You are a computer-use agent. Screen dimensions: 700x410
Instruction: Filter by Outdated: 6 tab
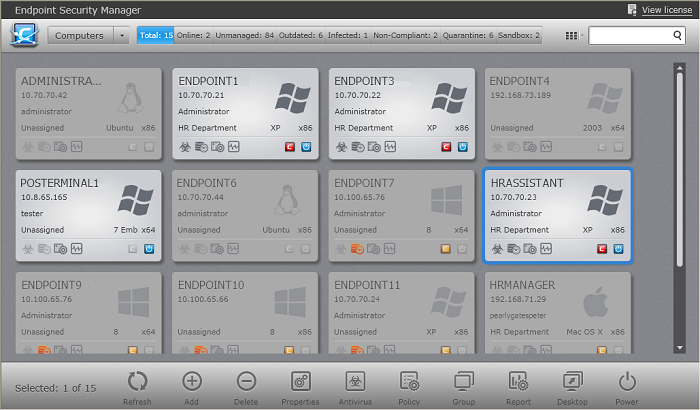pos(300,35)
